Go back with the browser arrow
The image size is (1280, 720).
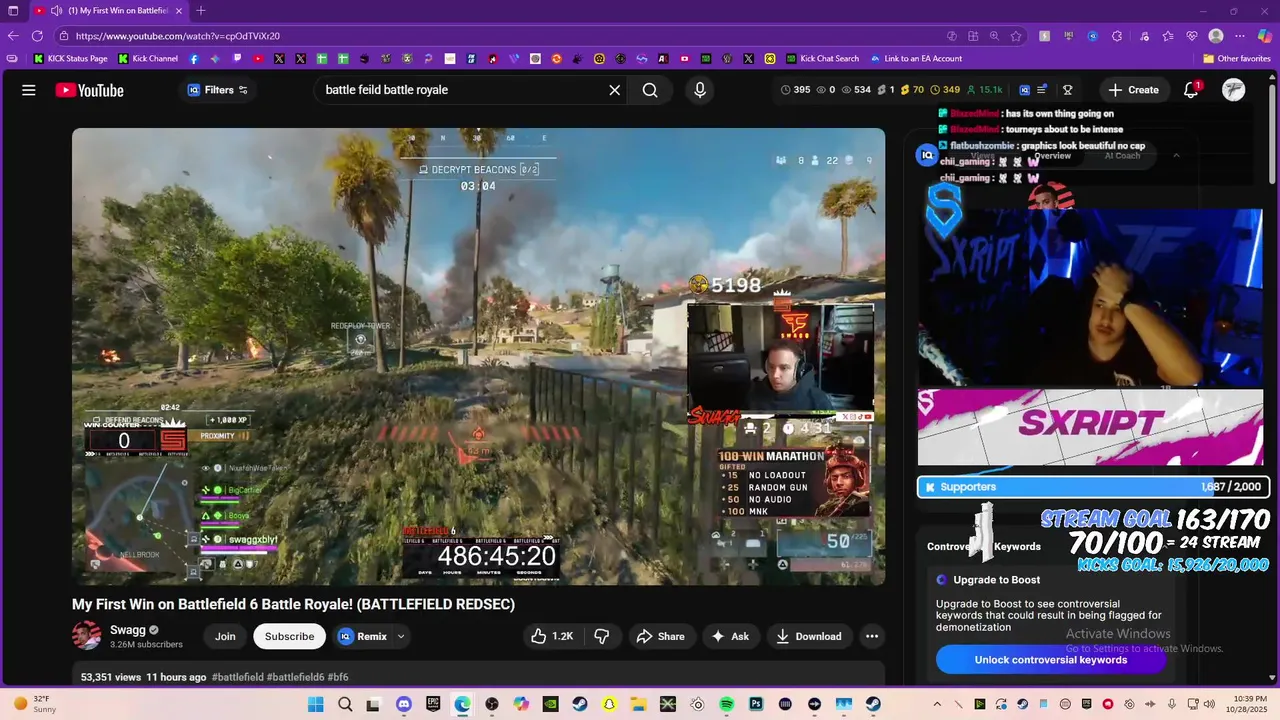14,36
